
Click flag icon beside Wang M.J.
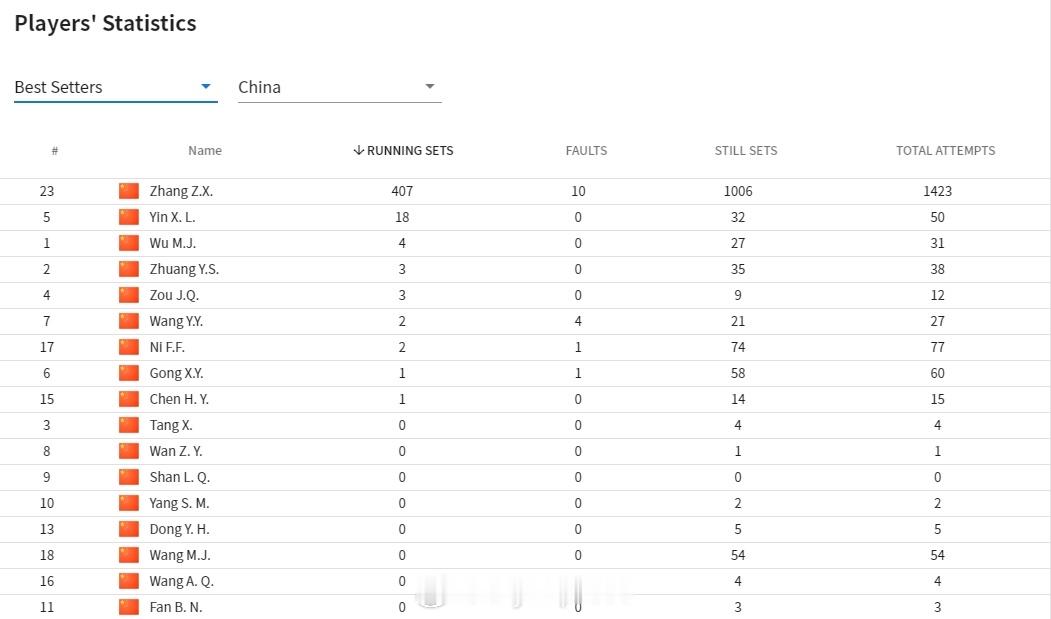point(129,555)
